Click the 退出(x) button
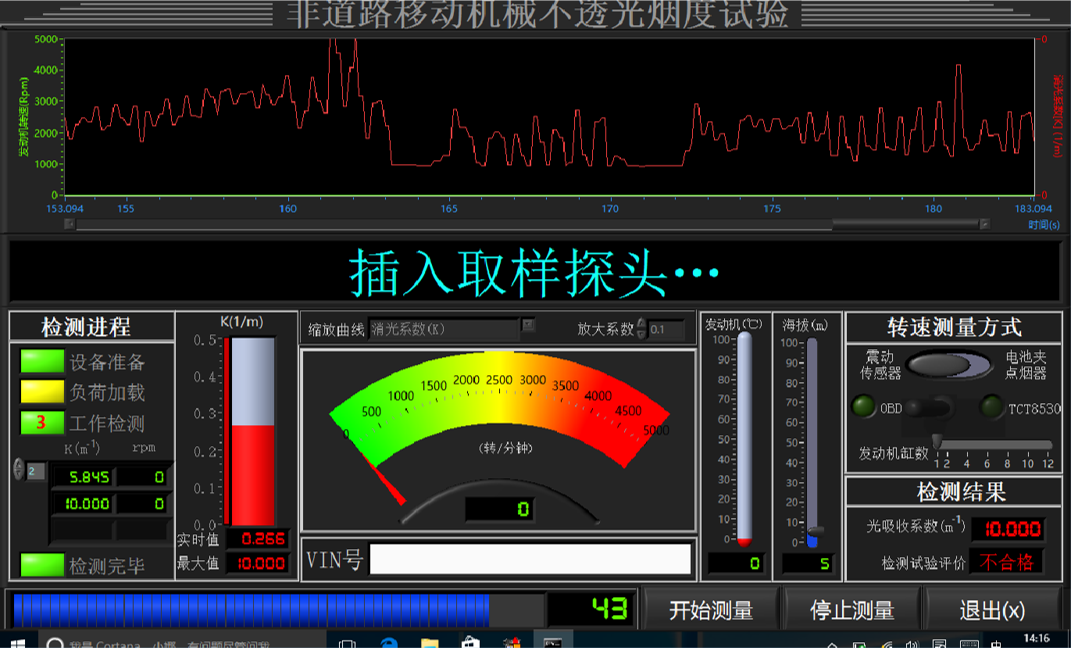Viewport: 1072px width, 649px height. click(x=991, y=610)
